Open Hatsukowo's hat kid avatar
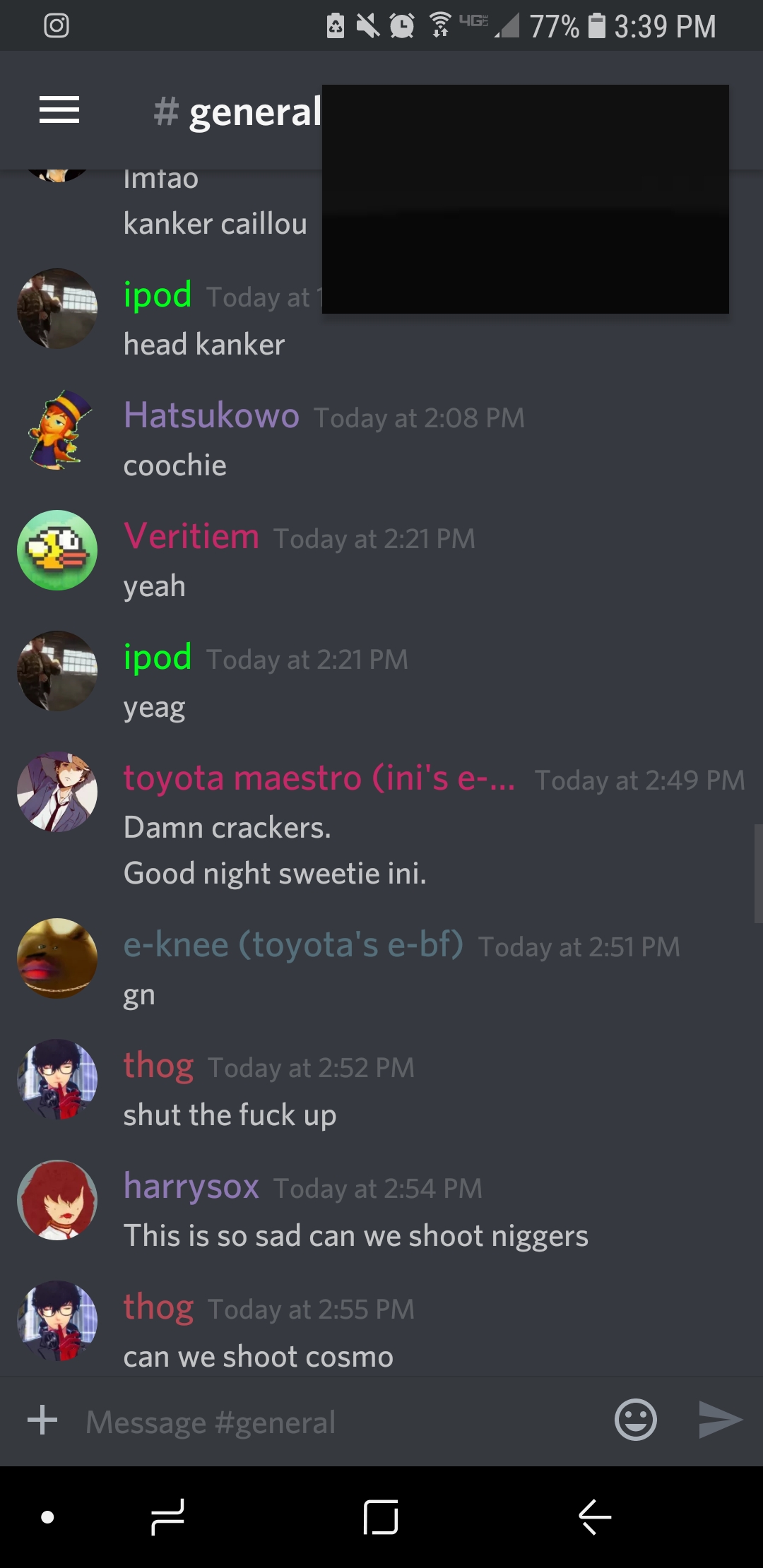Image resolution: width=763 pixels, height=1568 pixels. pyautogui.click(x=57, y=429)
